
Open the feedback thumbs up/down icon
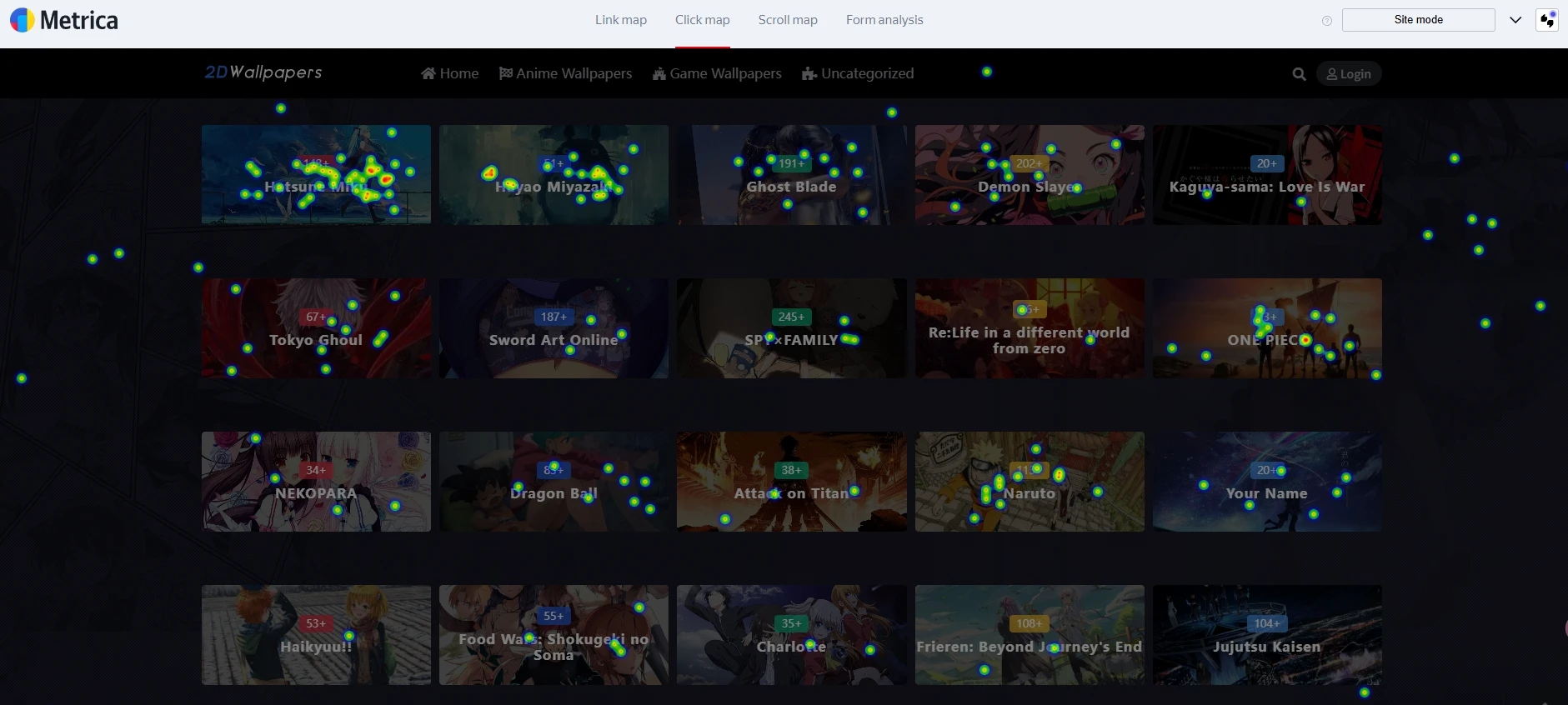coord(1547,20)
